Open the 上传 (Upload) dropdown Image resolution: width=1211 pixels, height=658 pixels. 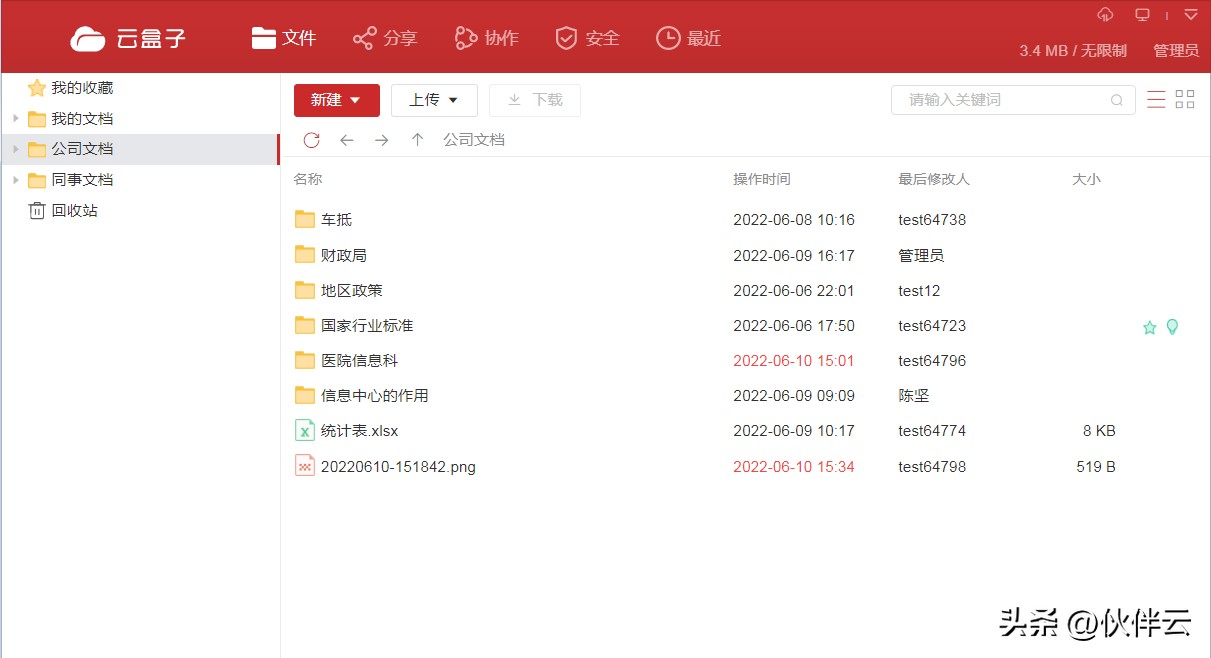point(434,100)
